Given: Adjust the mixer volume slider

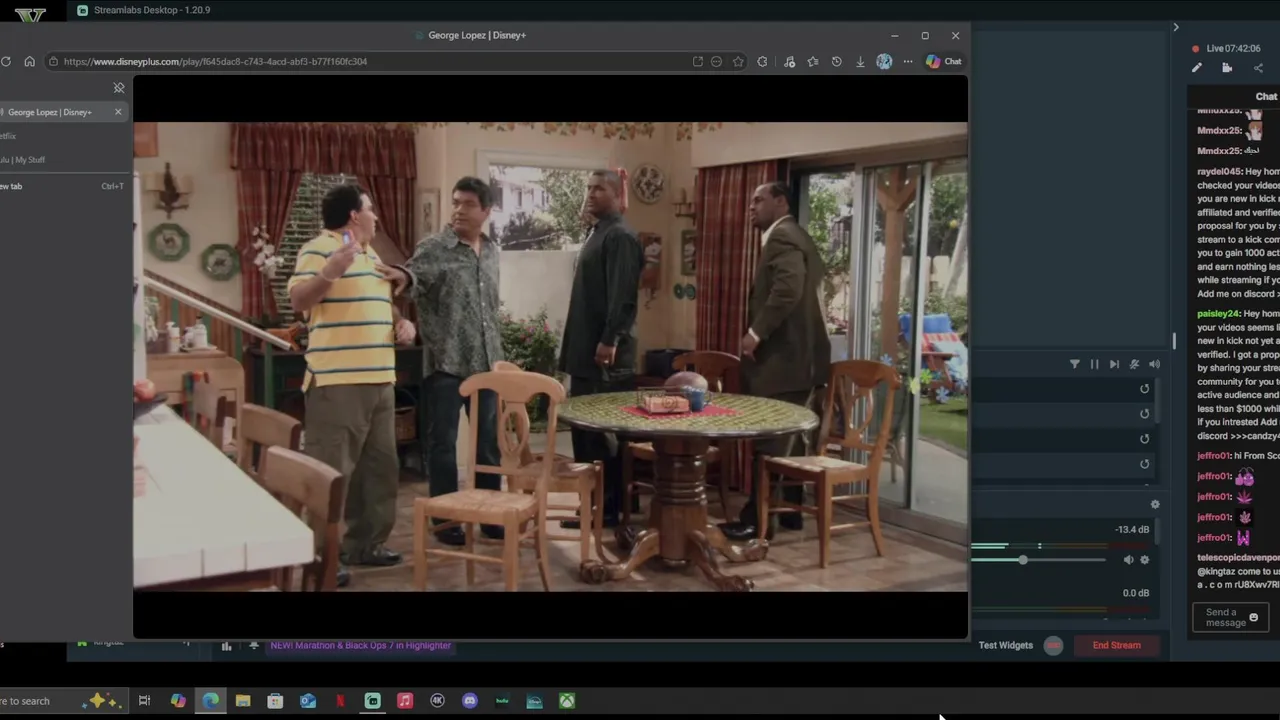Looking at the screenshot, I should click(1022, 560).
